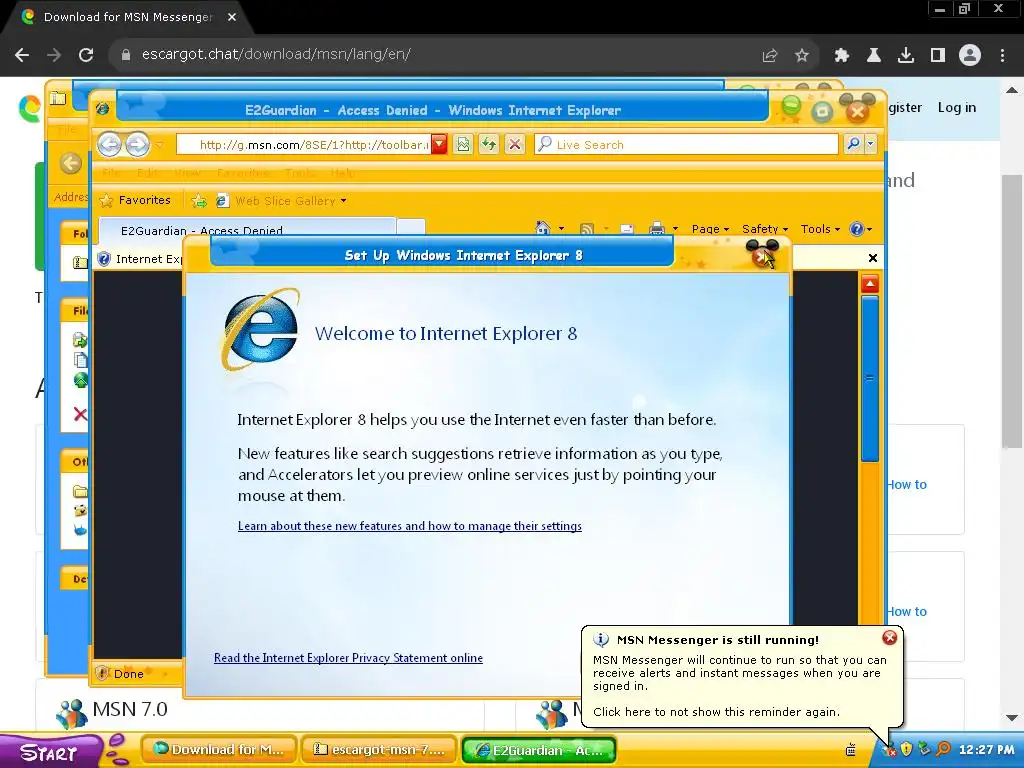Click IE page scrollbar up arrow
This screenshot has width=1024, height=768.
pos(869,283)
